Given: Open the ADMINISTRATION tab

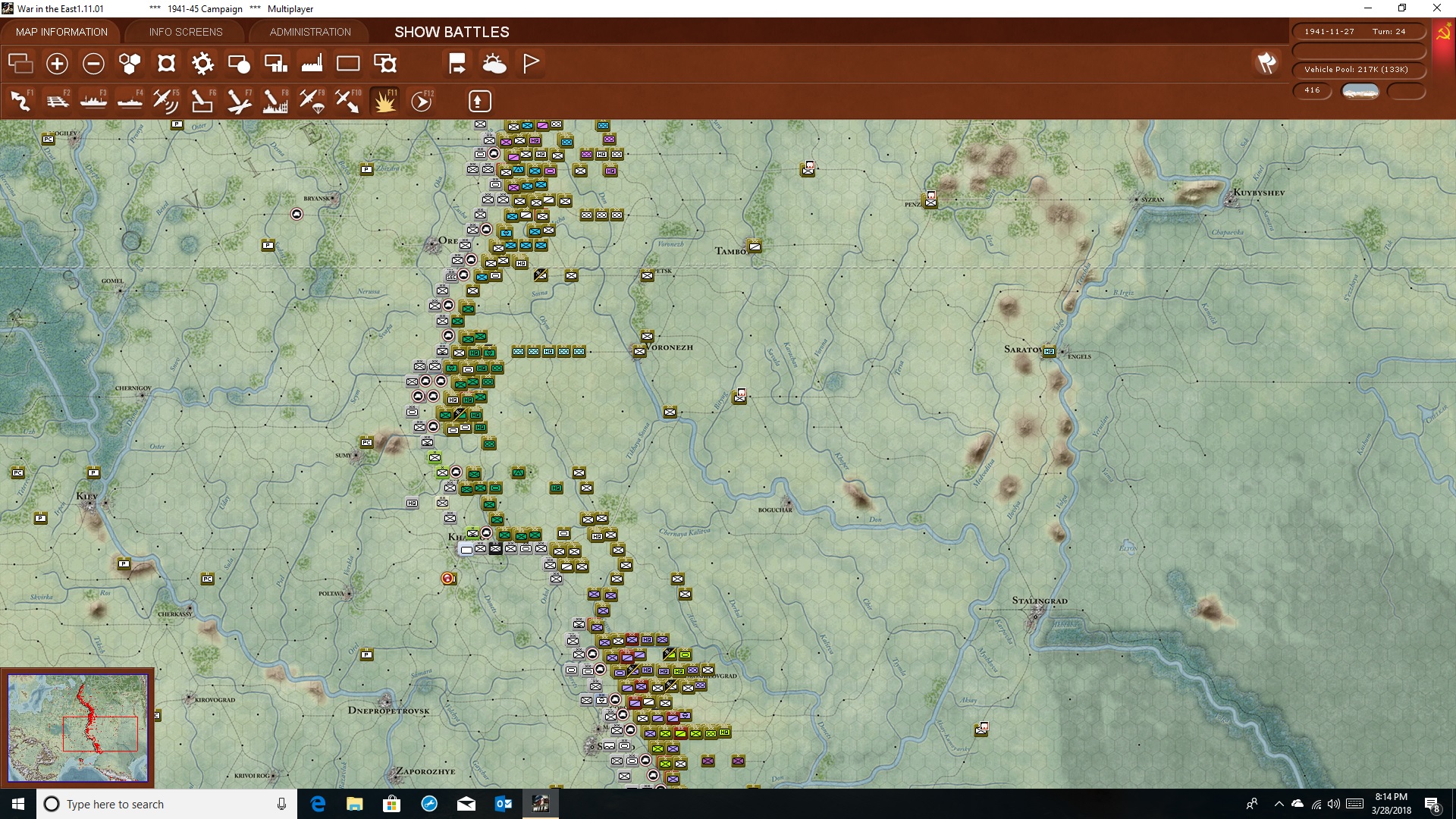Looking at the screenshot, I should tap(310, 32).
